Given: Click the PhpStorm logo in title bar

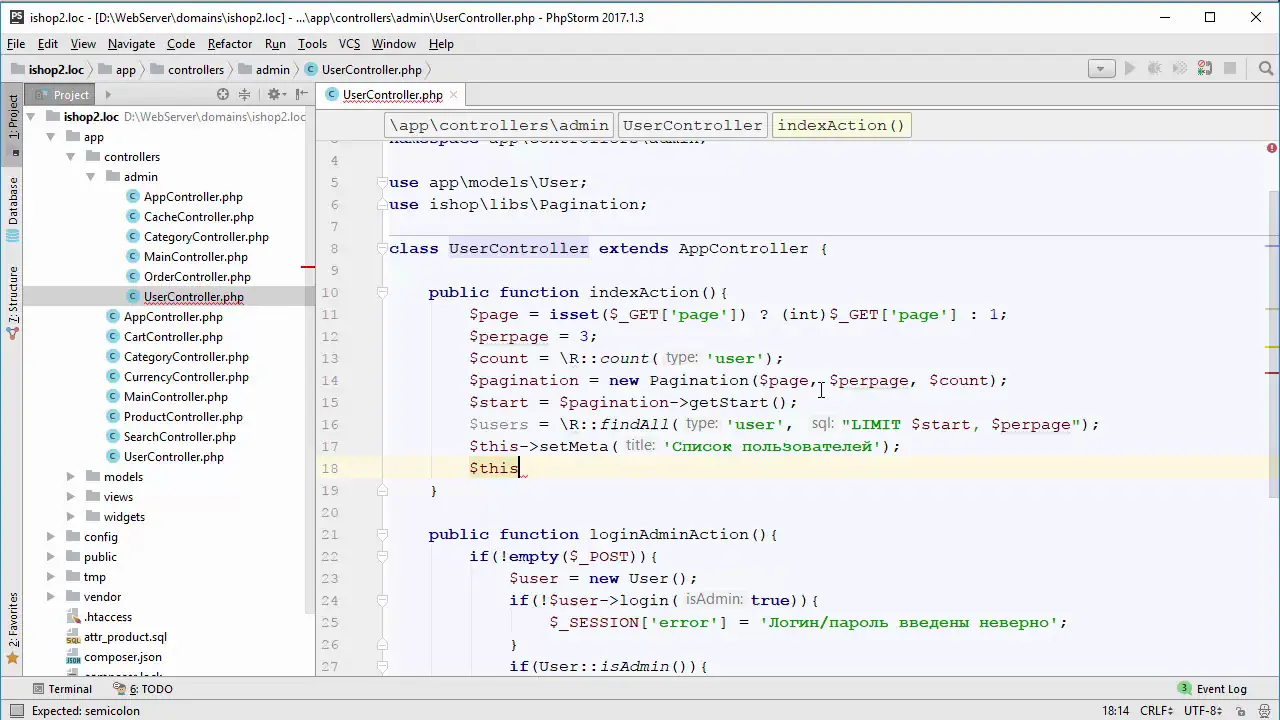Looking at the screenshot, I should [x=16, y=18].
